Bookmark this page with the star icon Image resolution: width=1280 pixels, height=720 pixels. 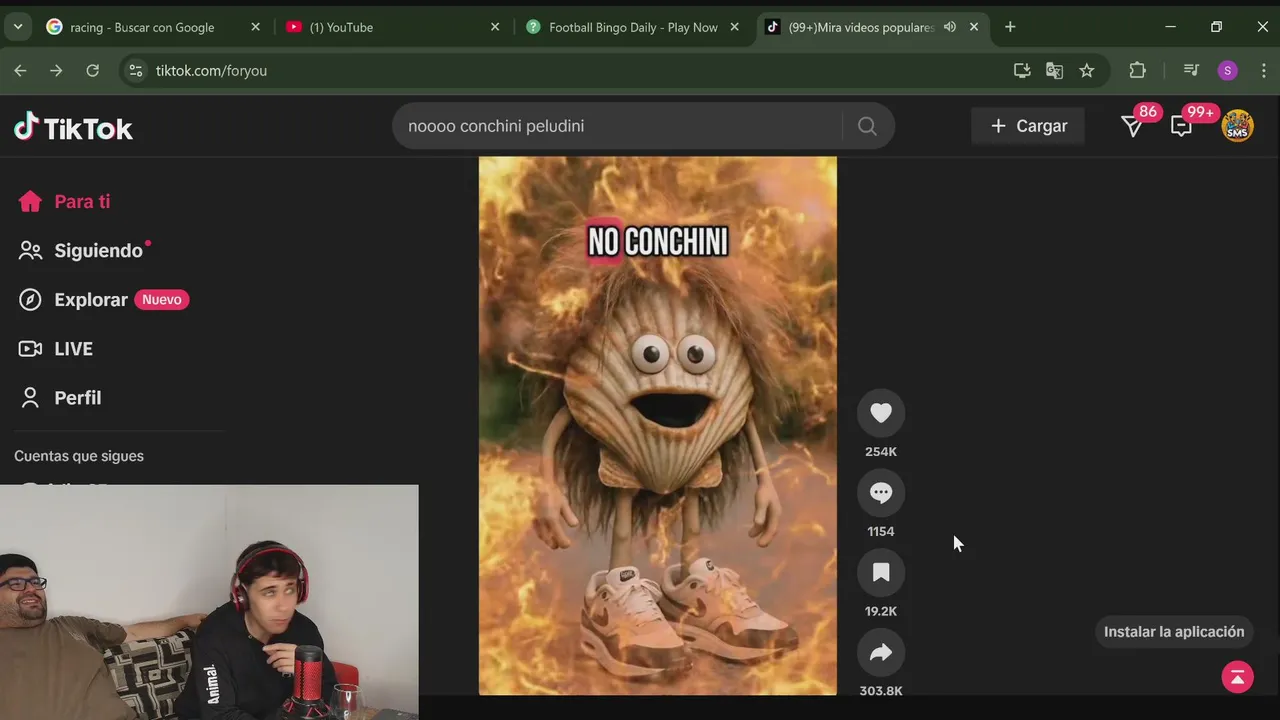[1087, 70]
